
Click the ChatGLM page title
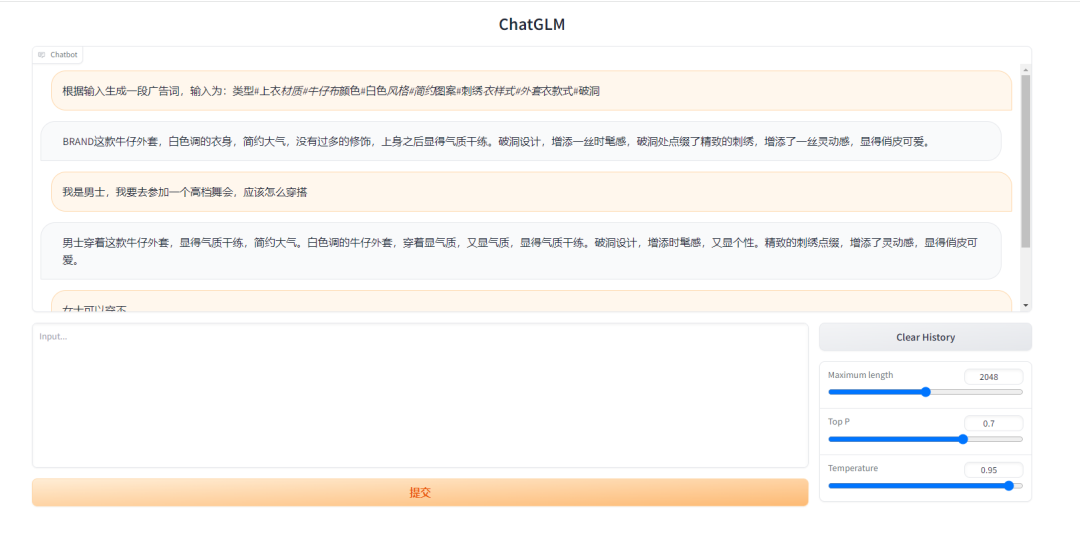(x=532, y=24)
